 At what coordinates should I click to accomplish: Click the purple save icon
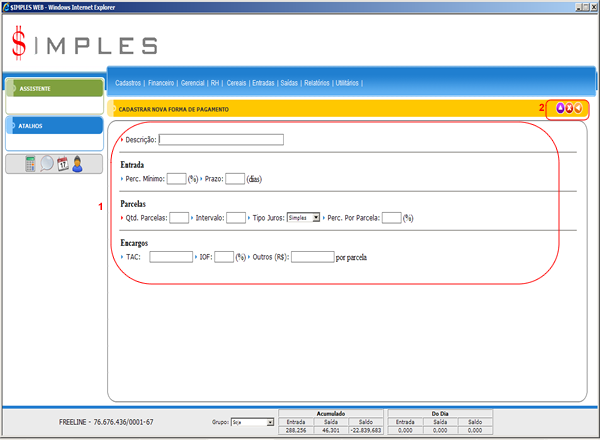(559, 108)
